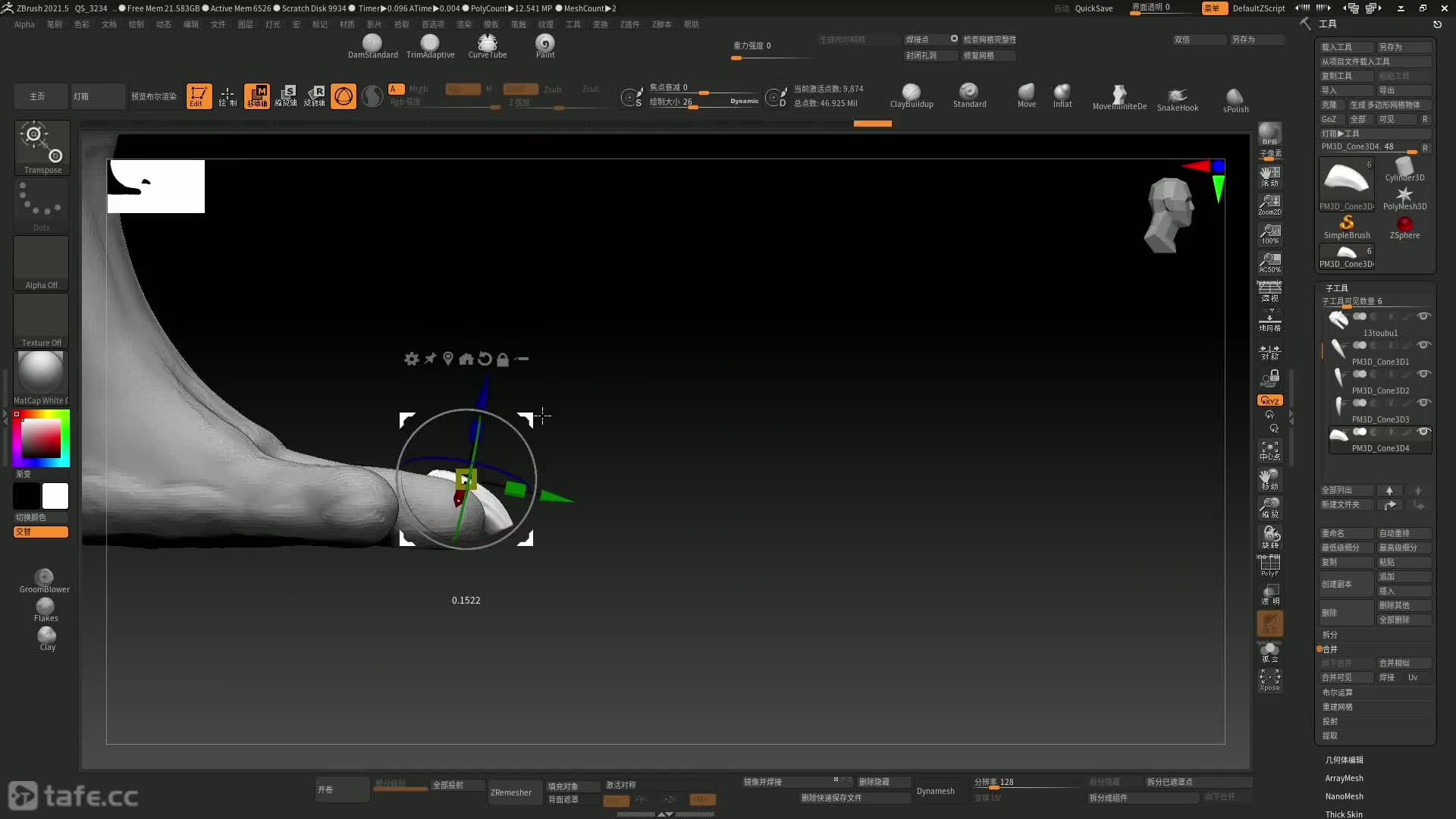This screenshot has width=1456, height=819.
Task: Expand the 布尔运算 boolean section
Action: click(1338, 692)
